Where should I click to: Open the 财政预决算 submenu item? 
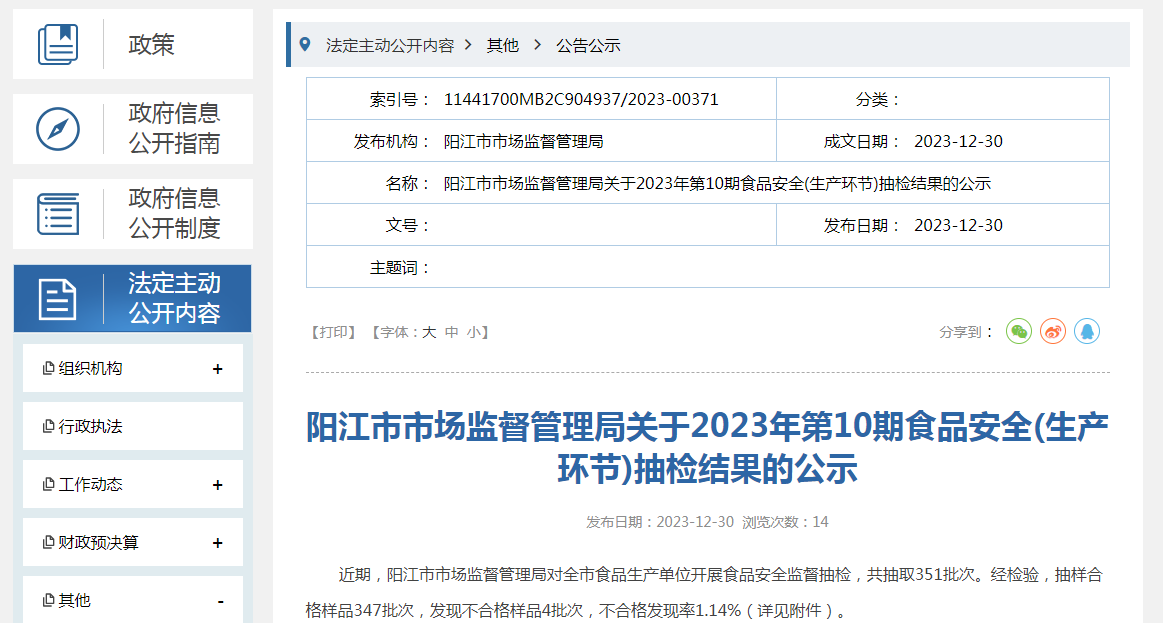[x=133, y=542]
